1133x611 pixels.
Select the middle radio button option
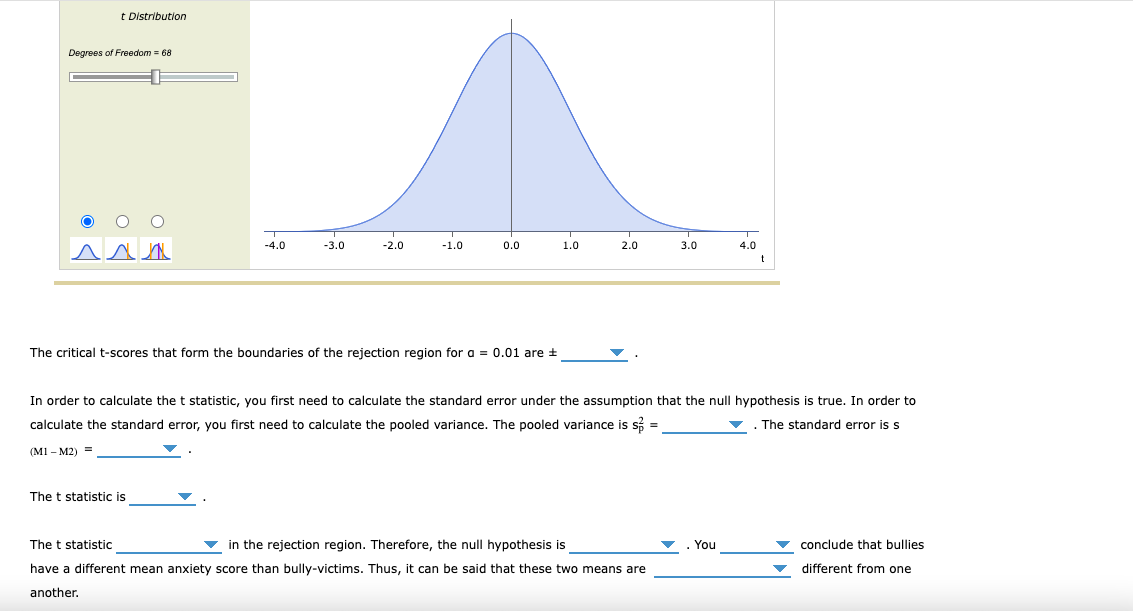pos(121,221)
